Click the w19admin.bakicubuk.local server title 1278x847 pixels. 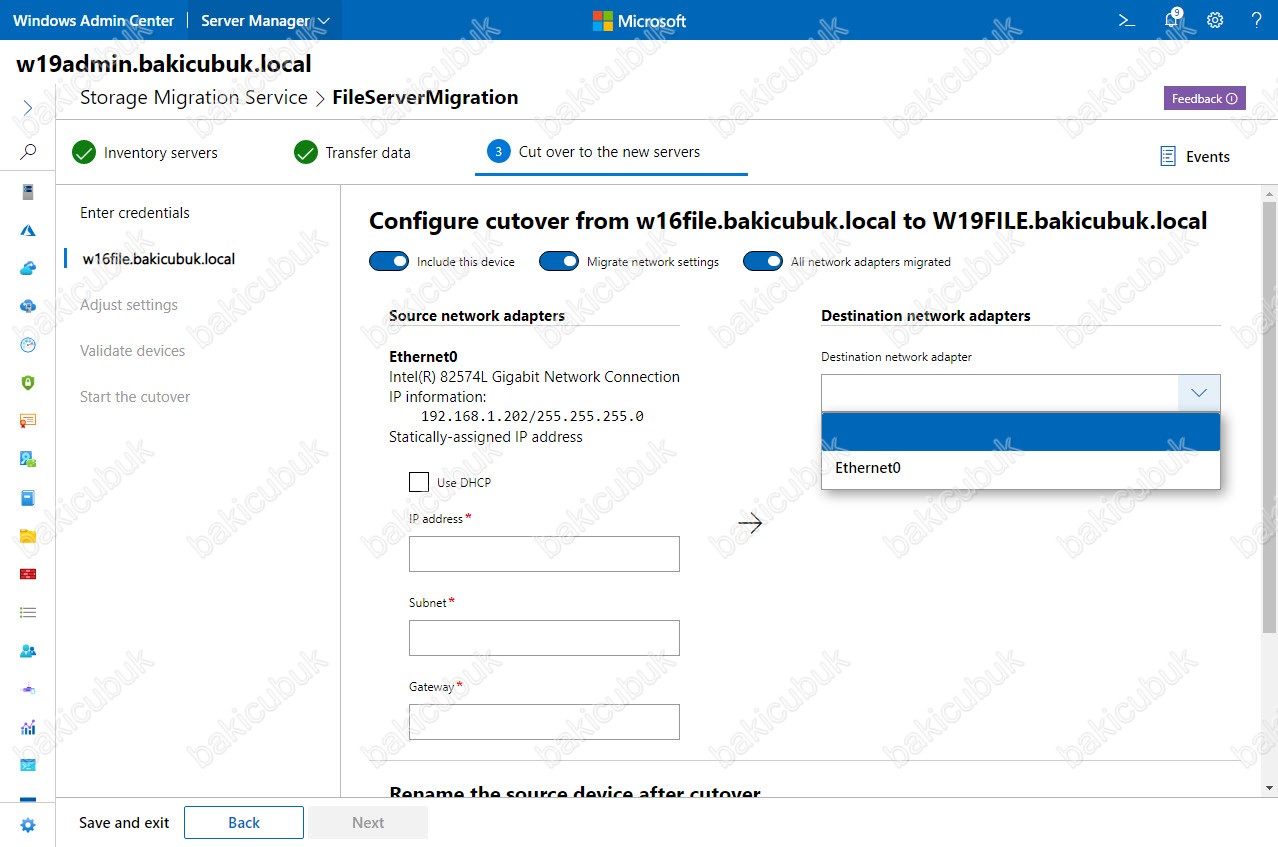164,64
